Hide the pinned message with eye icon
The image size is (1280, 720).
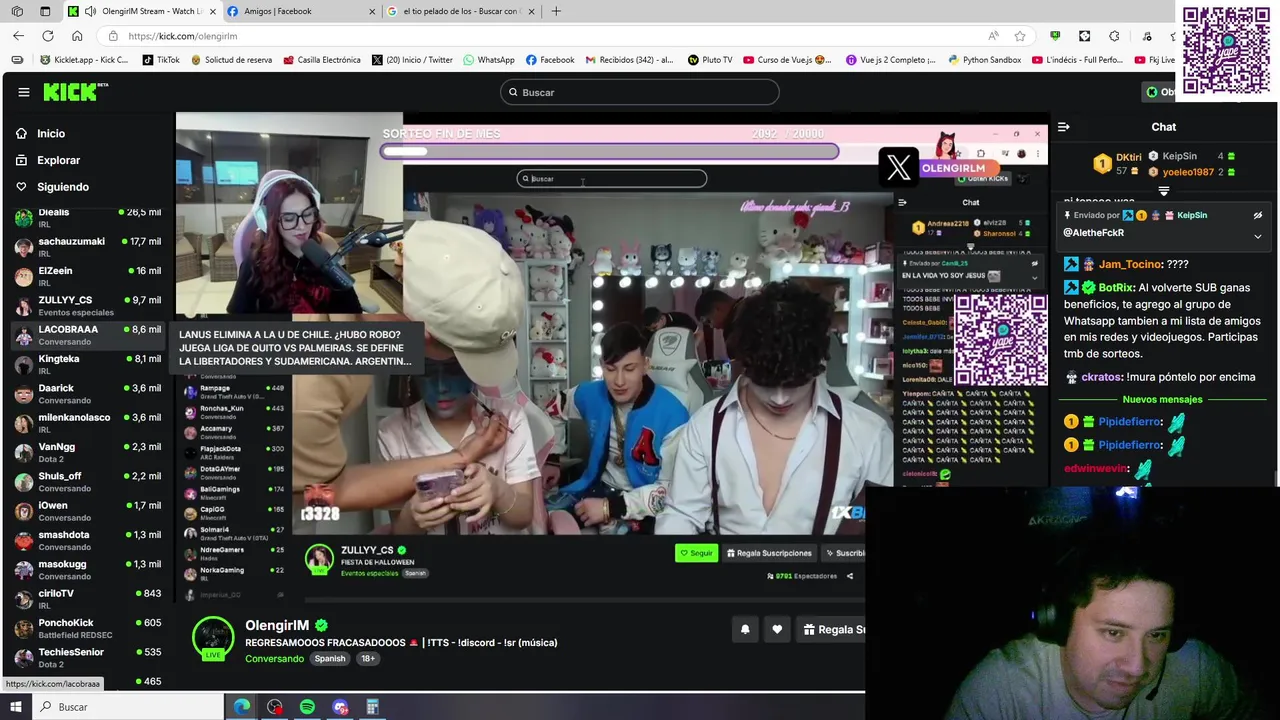1258,215
